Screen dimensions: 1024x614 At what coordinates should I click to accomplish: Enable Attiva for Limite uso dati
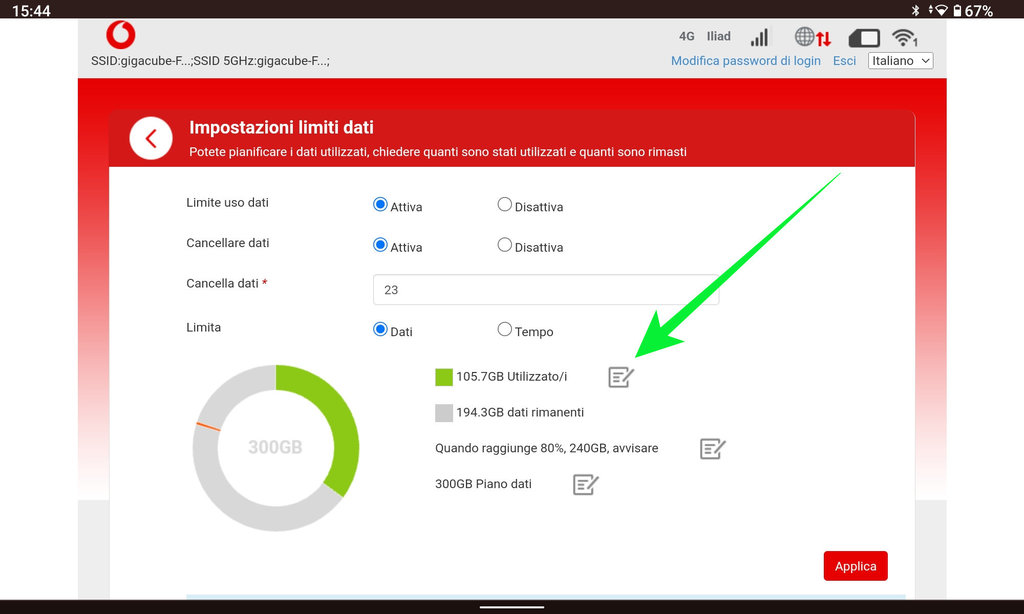(x=380, y=205)
